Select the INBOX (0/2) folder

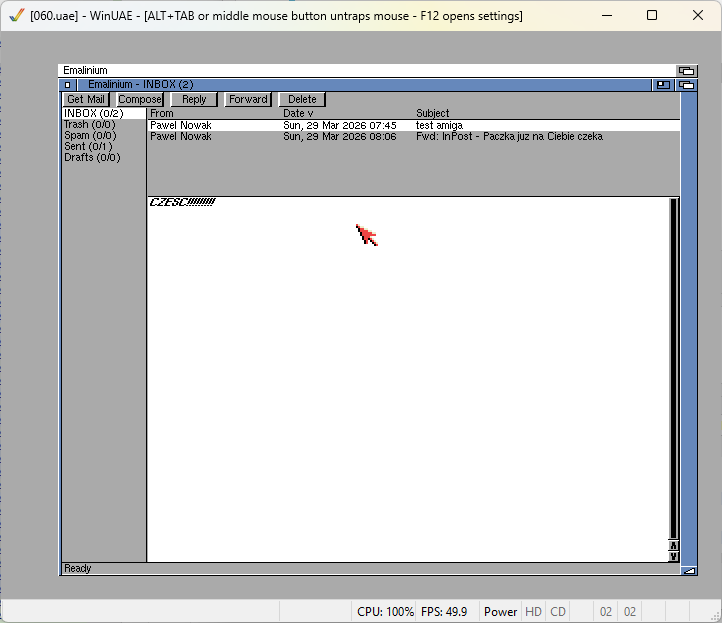[104, 113]
